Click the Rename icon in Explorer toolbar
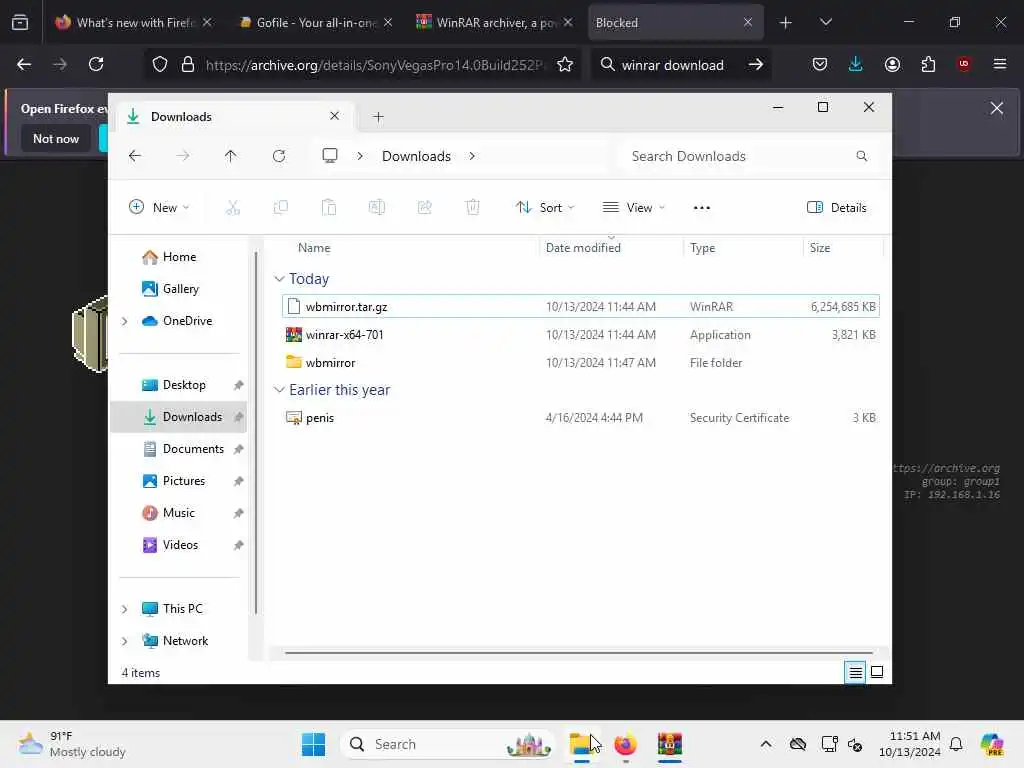 pos(377,208)
